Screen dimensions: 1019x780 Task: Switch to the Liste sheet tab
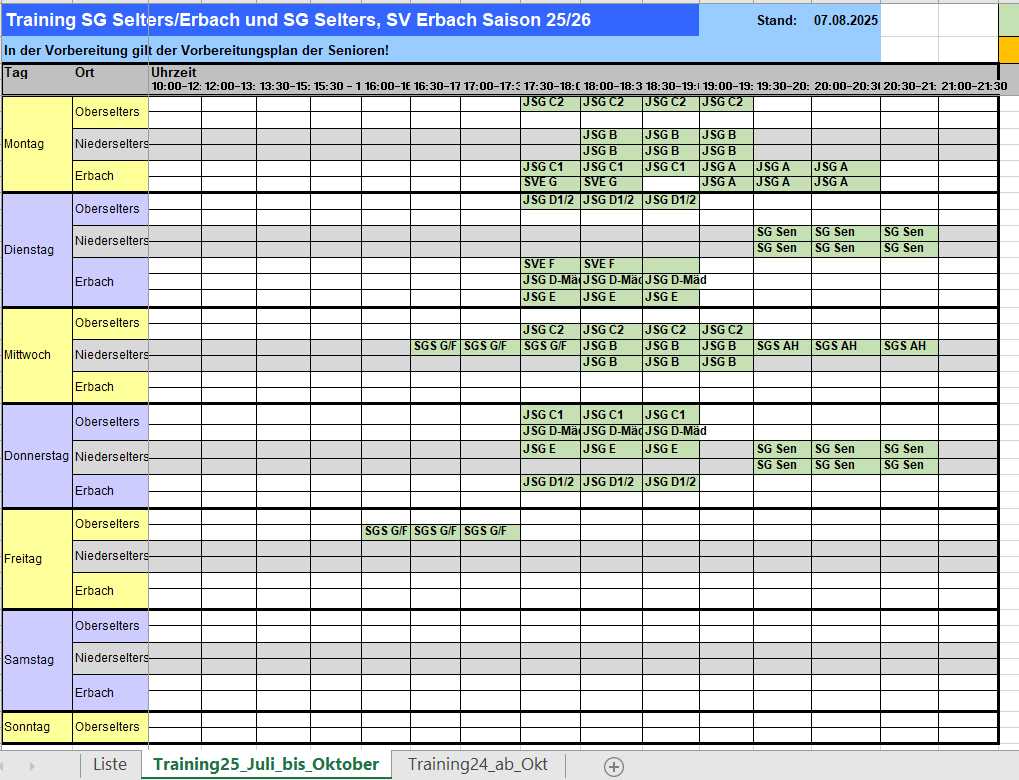(110, 765)
